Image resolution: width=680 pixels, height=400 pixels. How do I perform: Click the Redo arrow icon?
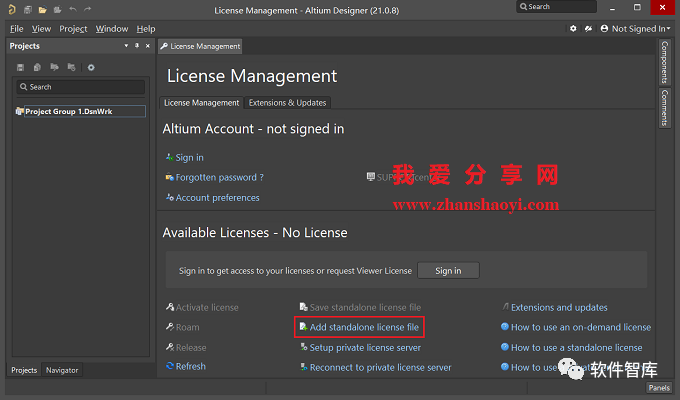pyautogui.click(x=88, y=9)
